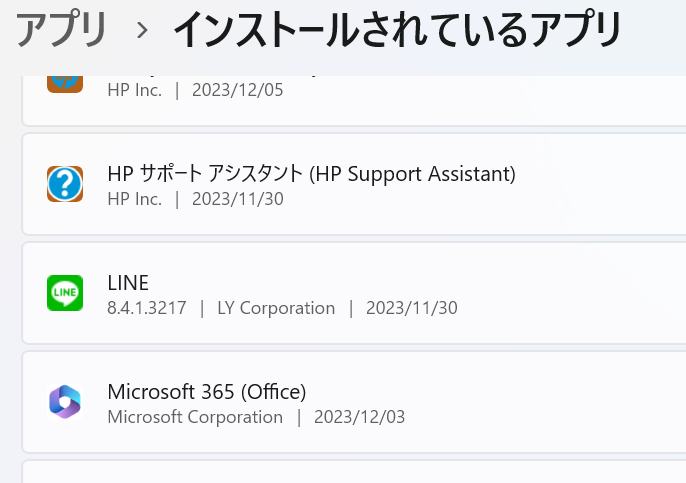Click the partially visible HP app icon at top

(65, 84)
